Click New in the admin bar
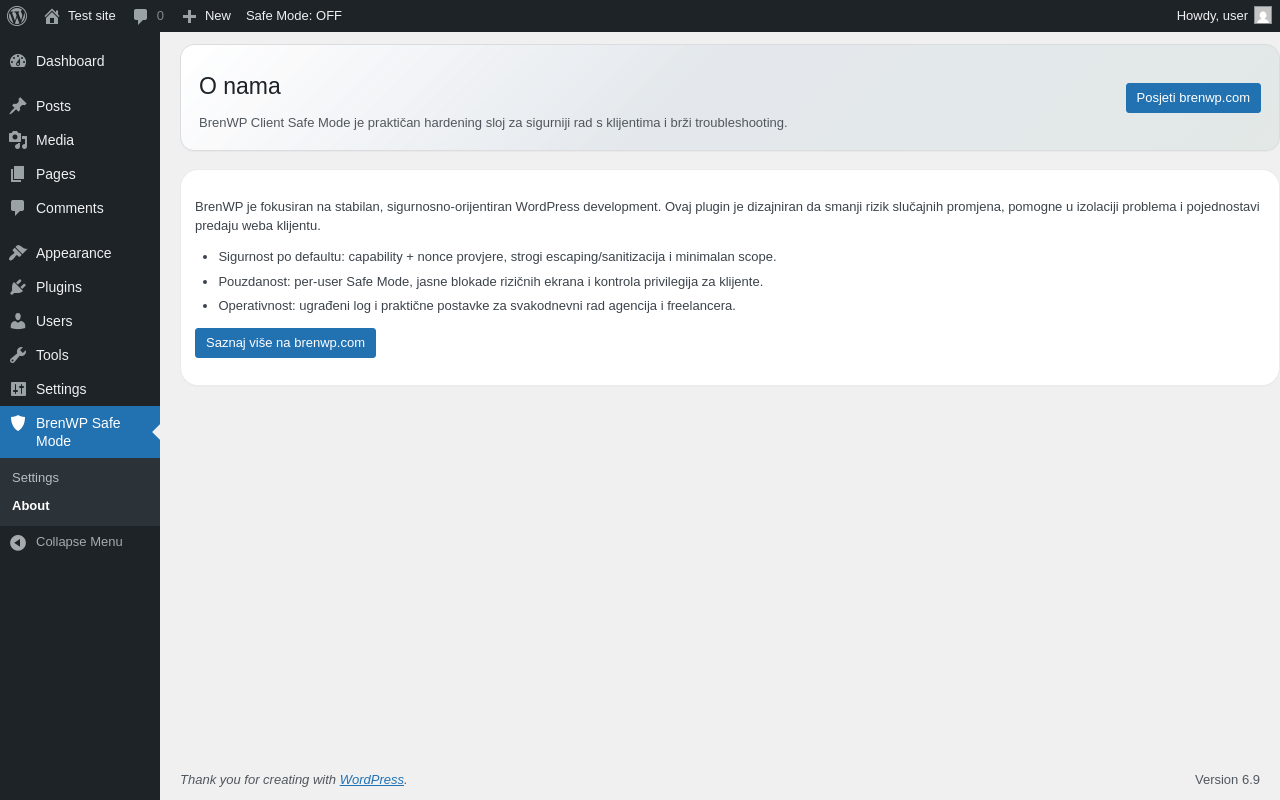Image resolution: width=1280 pixels, height=800 pixels. 218,16
